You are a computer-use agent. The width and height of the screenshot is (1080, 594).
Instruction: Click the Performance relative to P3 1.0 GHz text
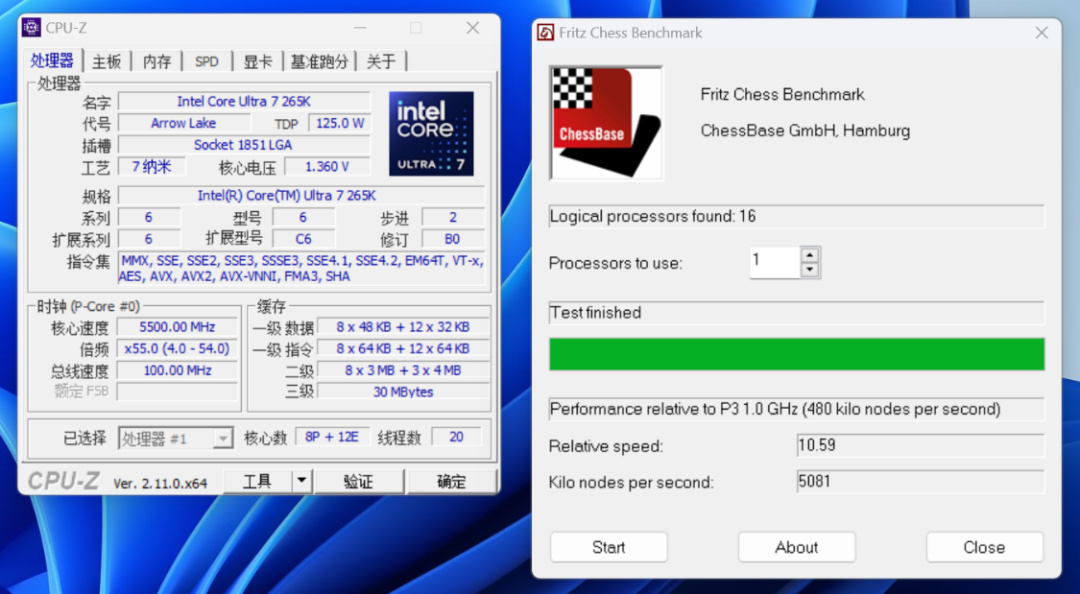(x=776, y=409)
